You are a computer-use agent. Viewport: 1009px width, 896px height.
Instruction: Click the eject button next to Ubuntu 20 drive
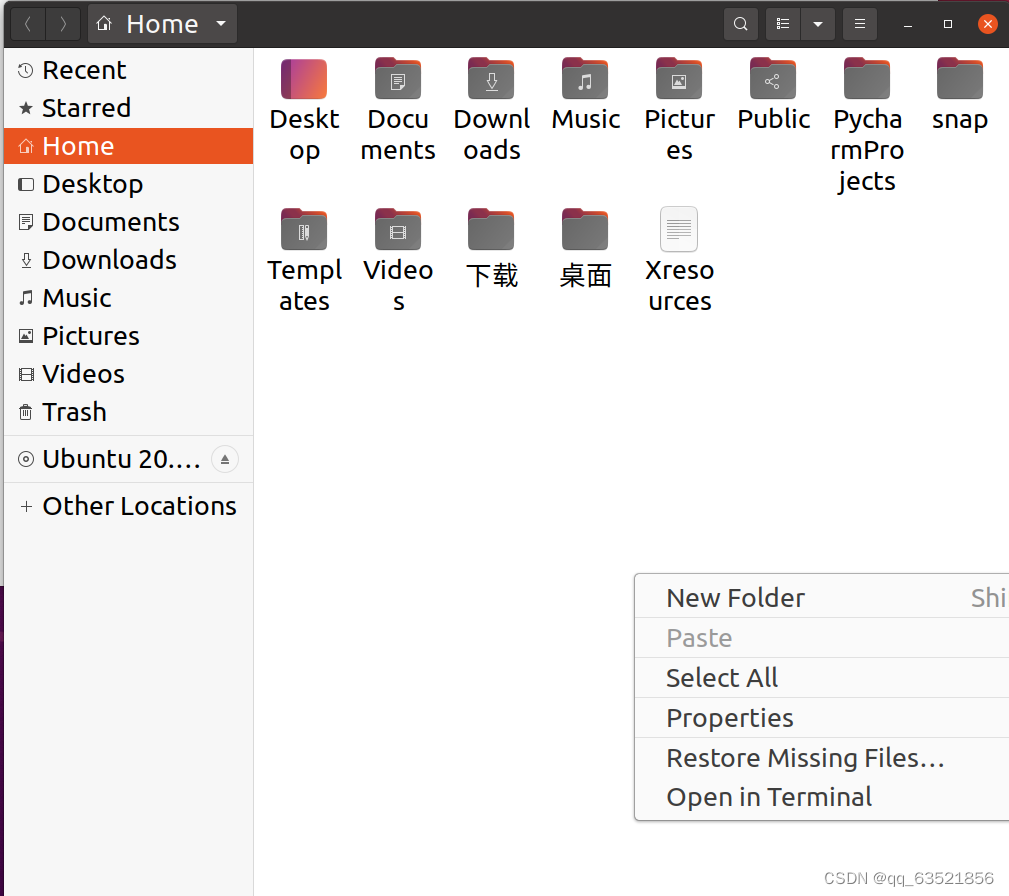pyautogui.click(x=225, y=459)
